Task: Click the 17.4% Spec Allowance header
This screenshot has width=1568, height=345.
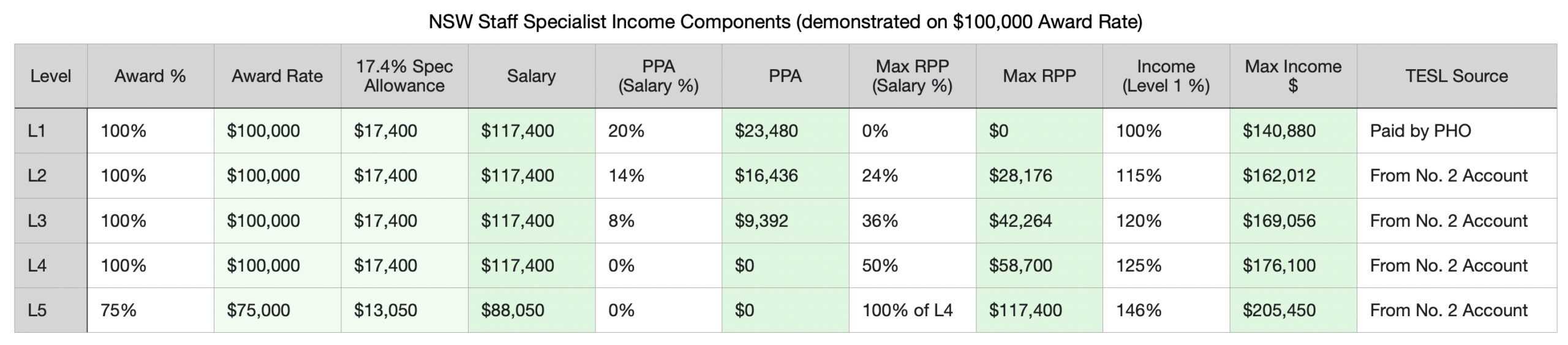Action: click(404, 76)
